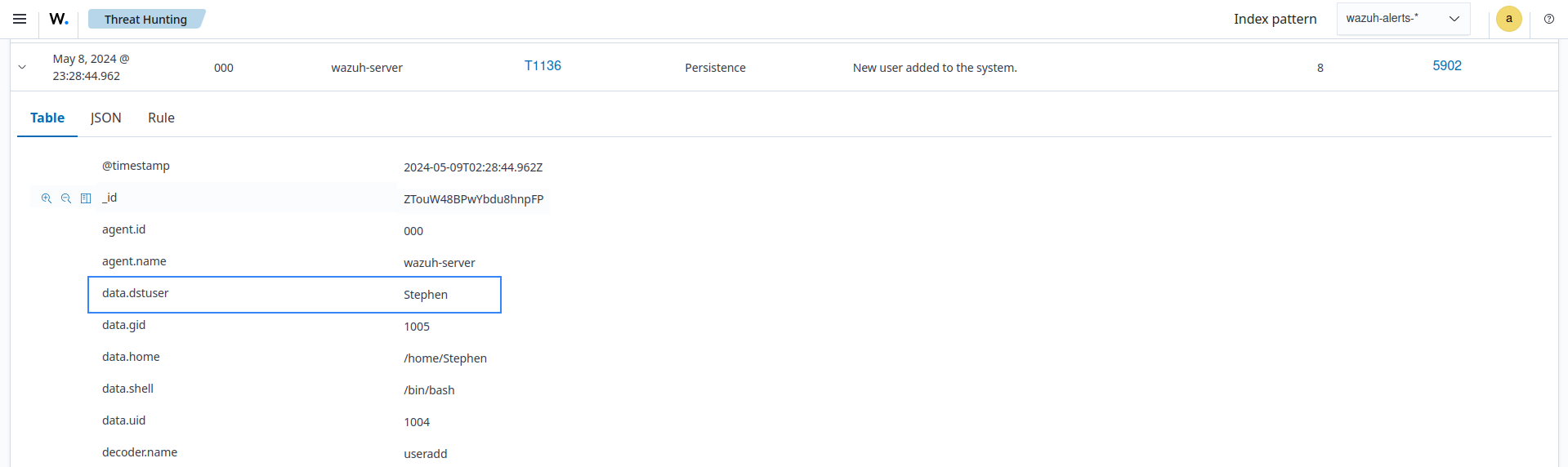The image size is (1568, 467).
Task: Select the Table tab
Action: (x=47, y=118)
